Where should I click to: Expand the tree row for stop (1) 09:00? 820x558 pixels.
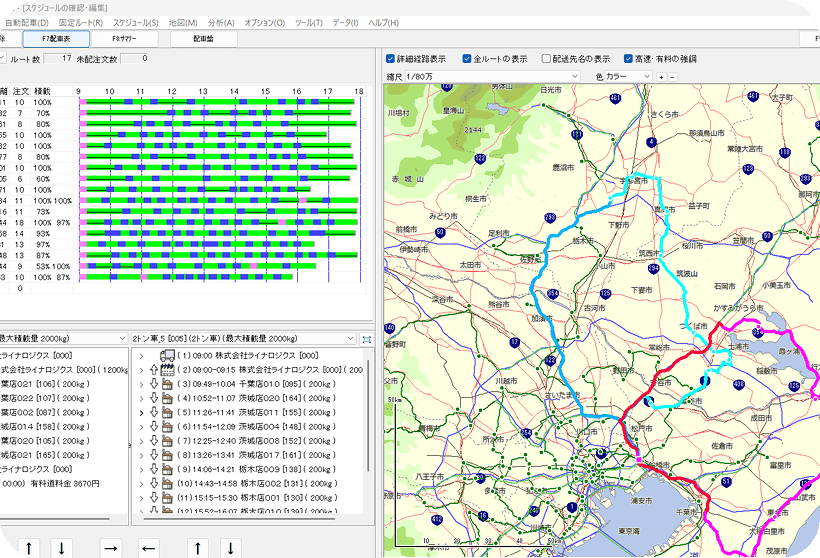click(141, 356)
